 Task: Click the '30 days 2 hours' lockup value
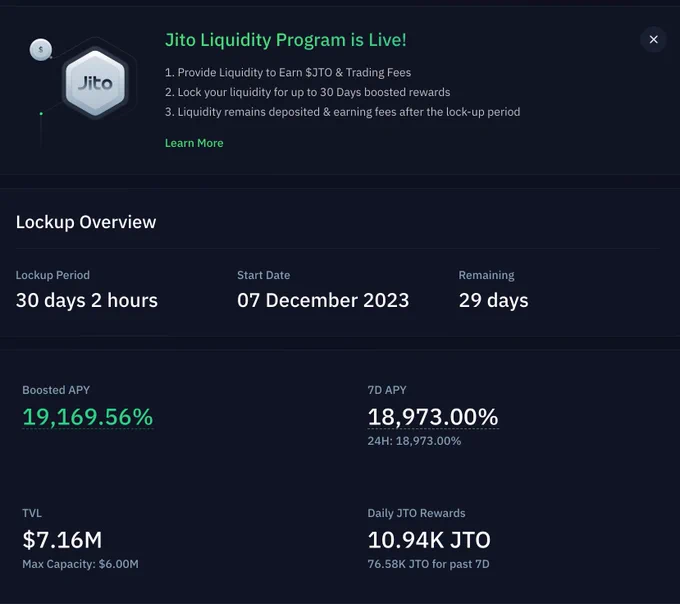click(x=87, y=300)
